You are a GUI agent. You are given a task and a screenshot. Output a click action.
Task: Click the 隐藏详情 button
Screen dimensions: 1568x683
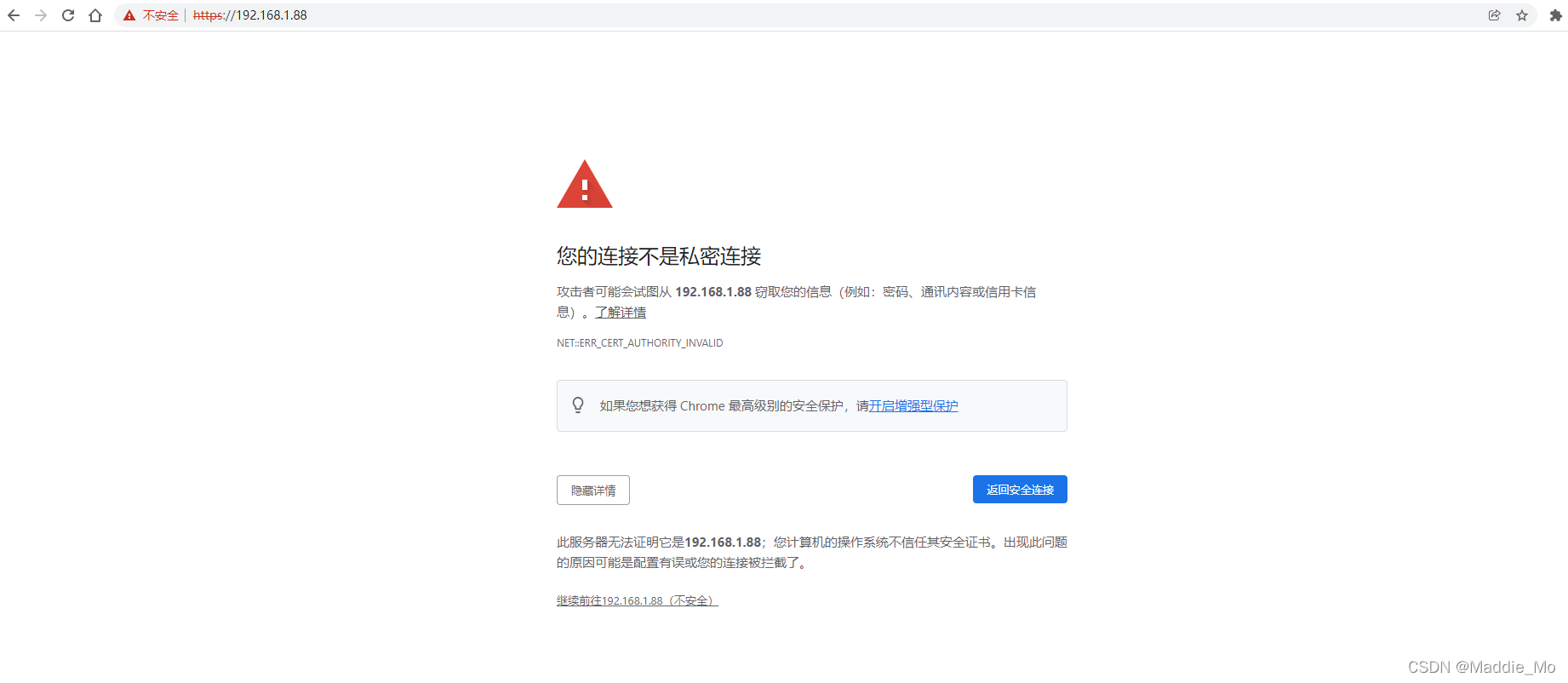[593, 491]
